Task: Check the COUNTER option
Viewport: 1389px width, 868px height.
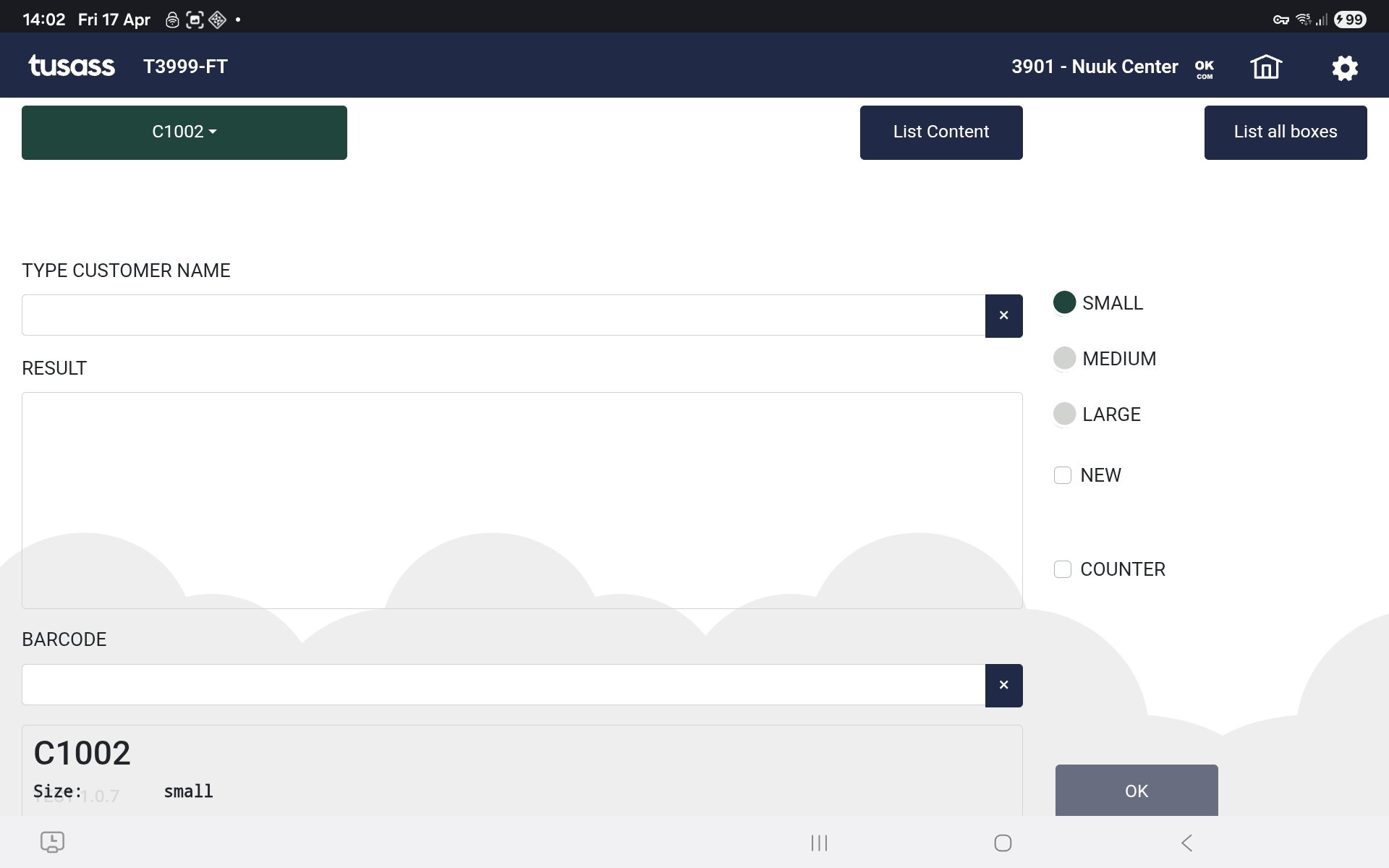Action: click(x=1062, y=569)
